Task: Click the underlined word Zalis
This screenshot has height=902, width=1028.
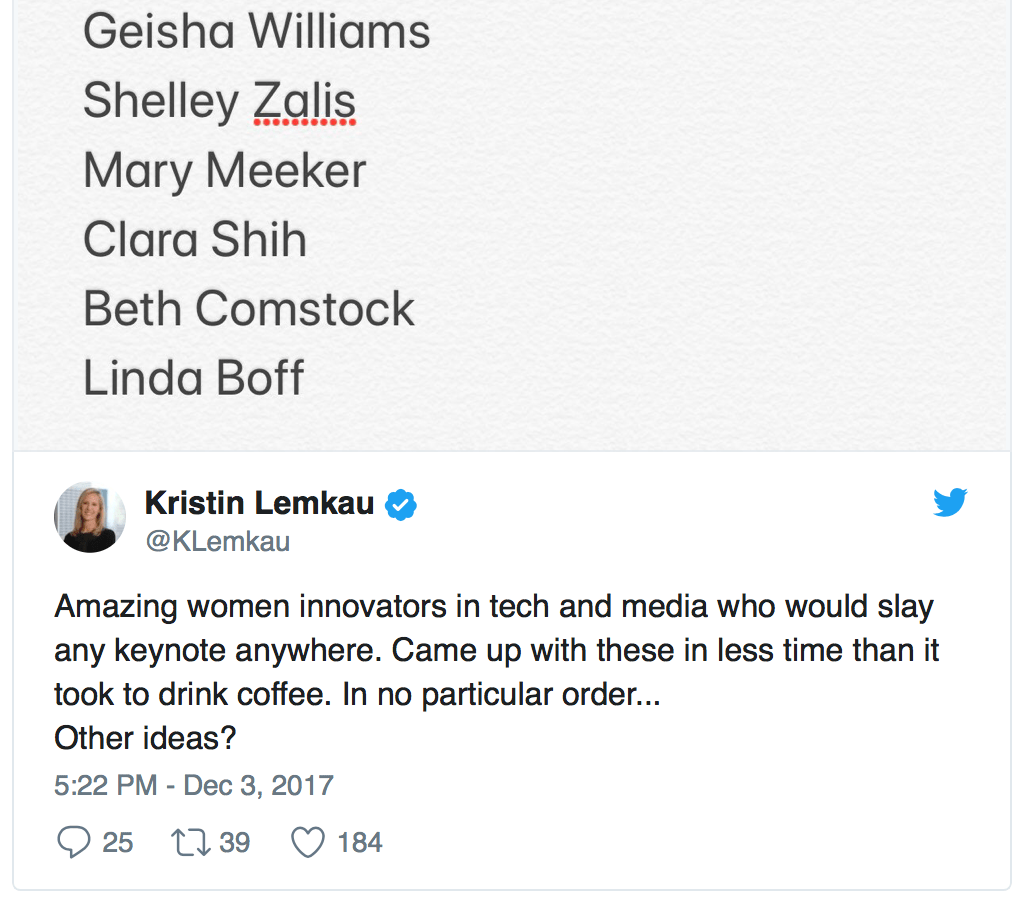Action: coord(304,101)
